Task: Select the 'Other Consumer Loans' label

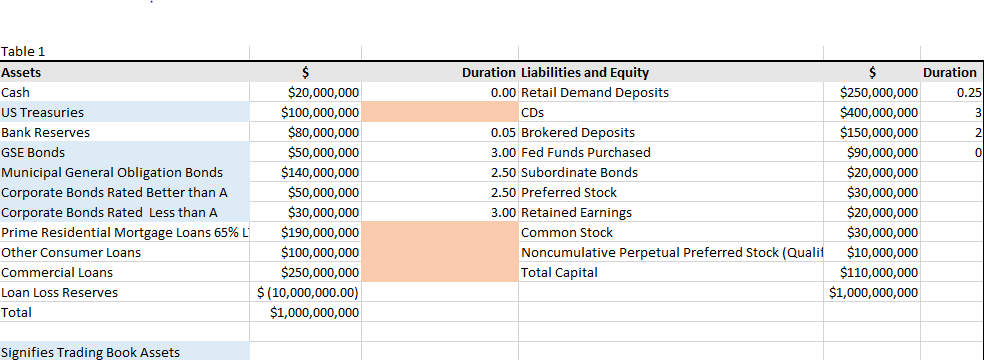Action: coord(125,253)
